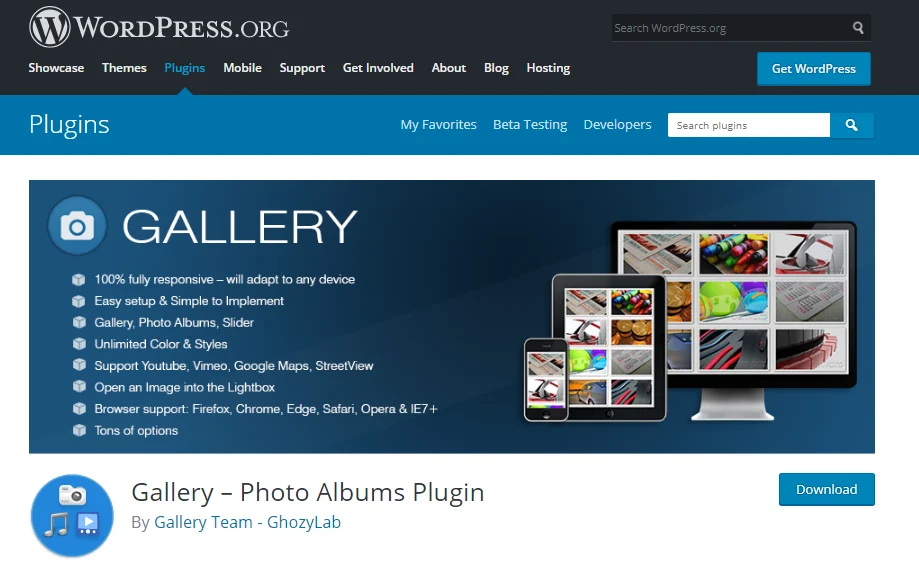This screenshot has height=566, width=919.
Task: Click the Gallery banner device mockup image
Action: click(x=690, y=321)
